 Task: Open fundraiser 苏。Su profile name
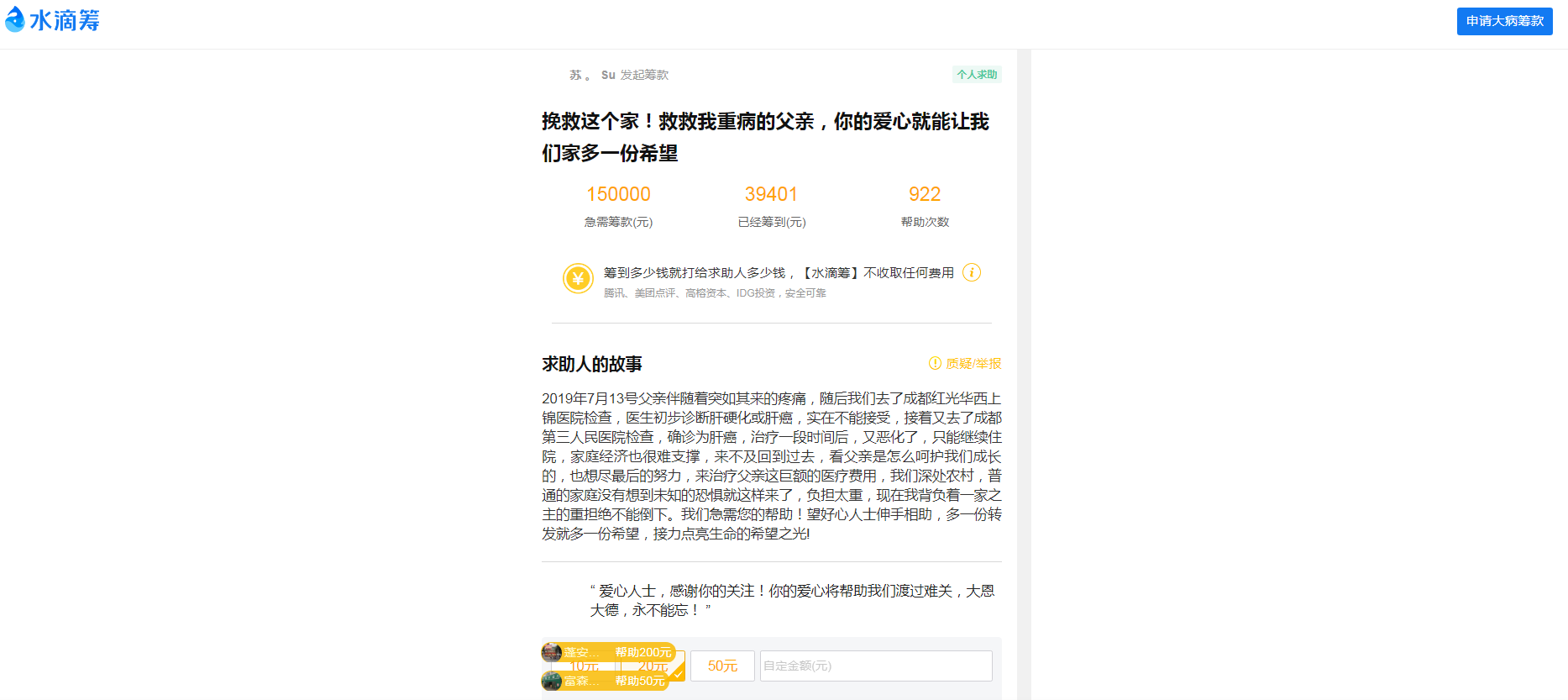592,75
